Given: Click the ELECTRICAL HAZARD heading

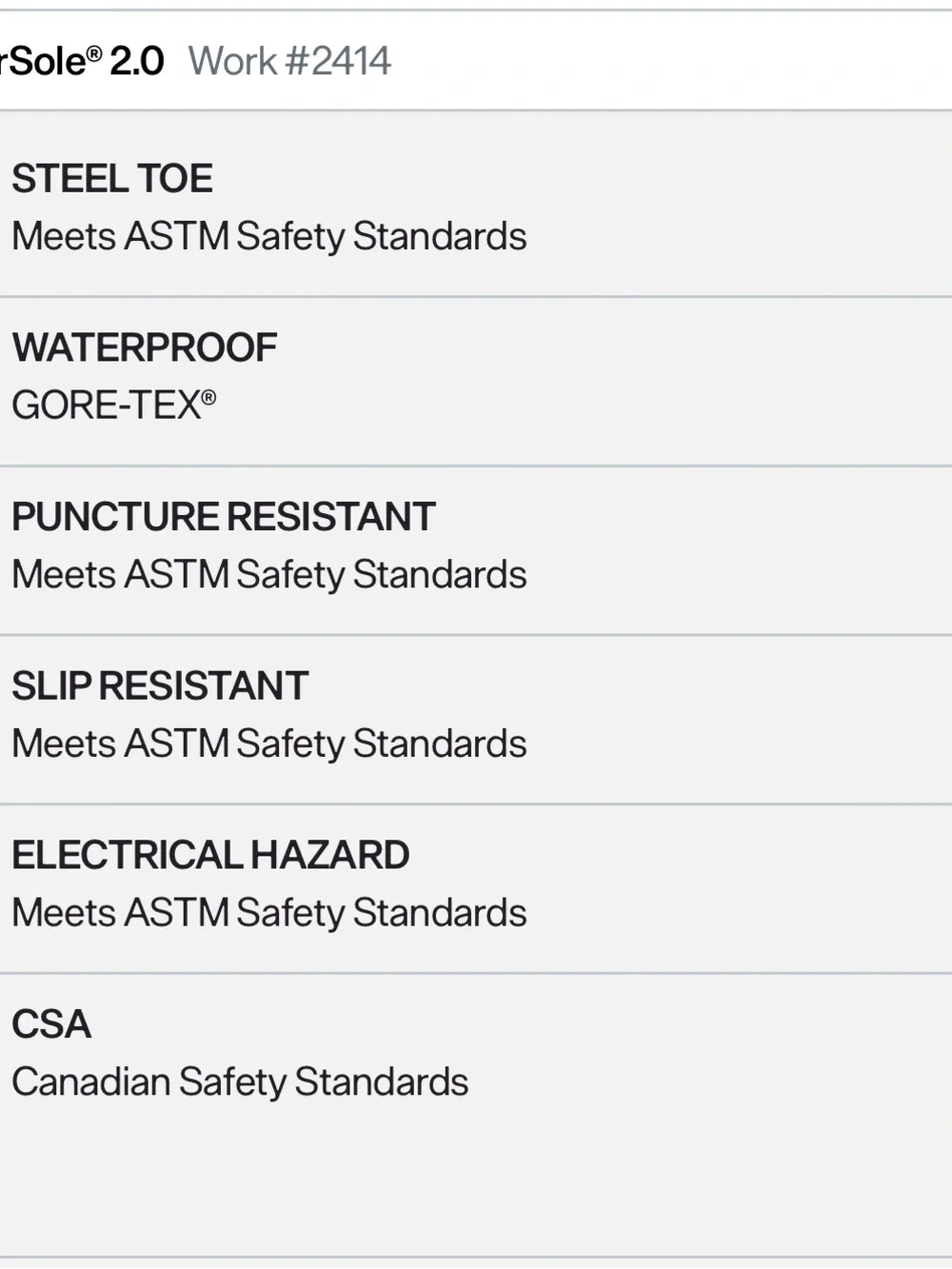Looking at the screenshot, I should [x=210, y=856].
